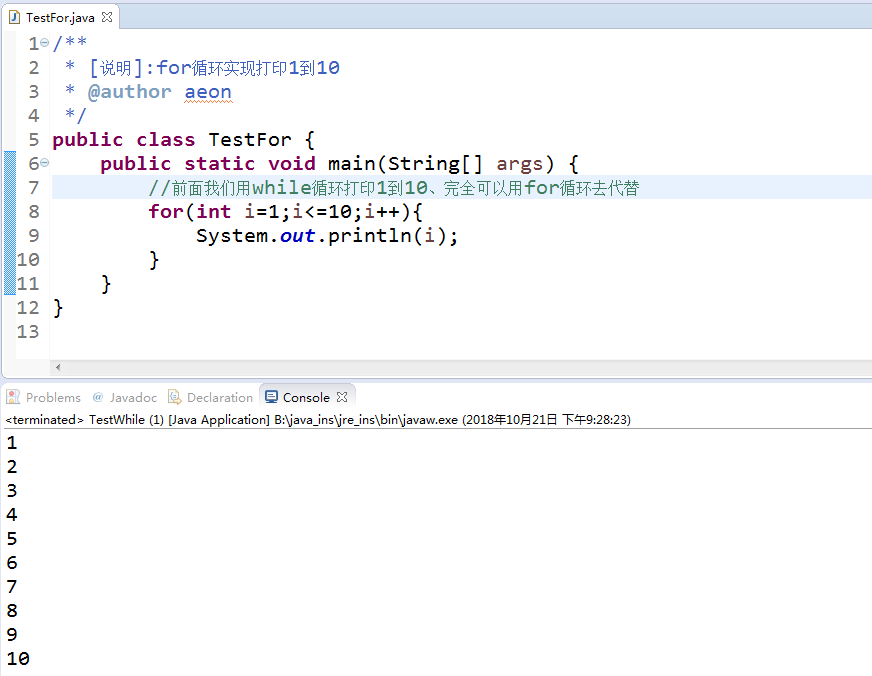Place cursor on the for loop statement
The image size is (872, 676).
pos(285,212)
